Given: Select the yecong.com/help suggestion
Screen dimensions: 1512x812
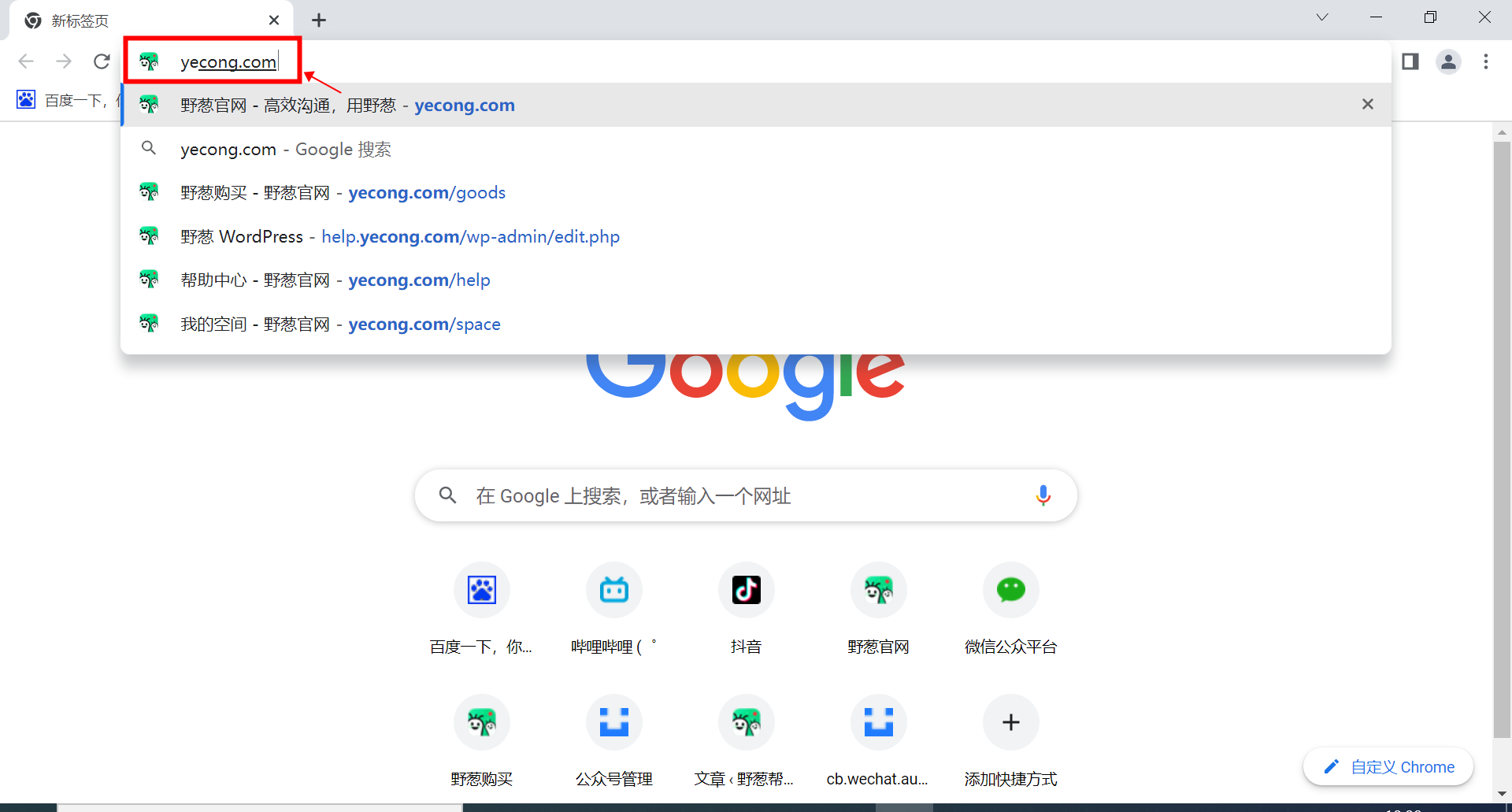Looking at the screenshot, I should tap(756, 280).
